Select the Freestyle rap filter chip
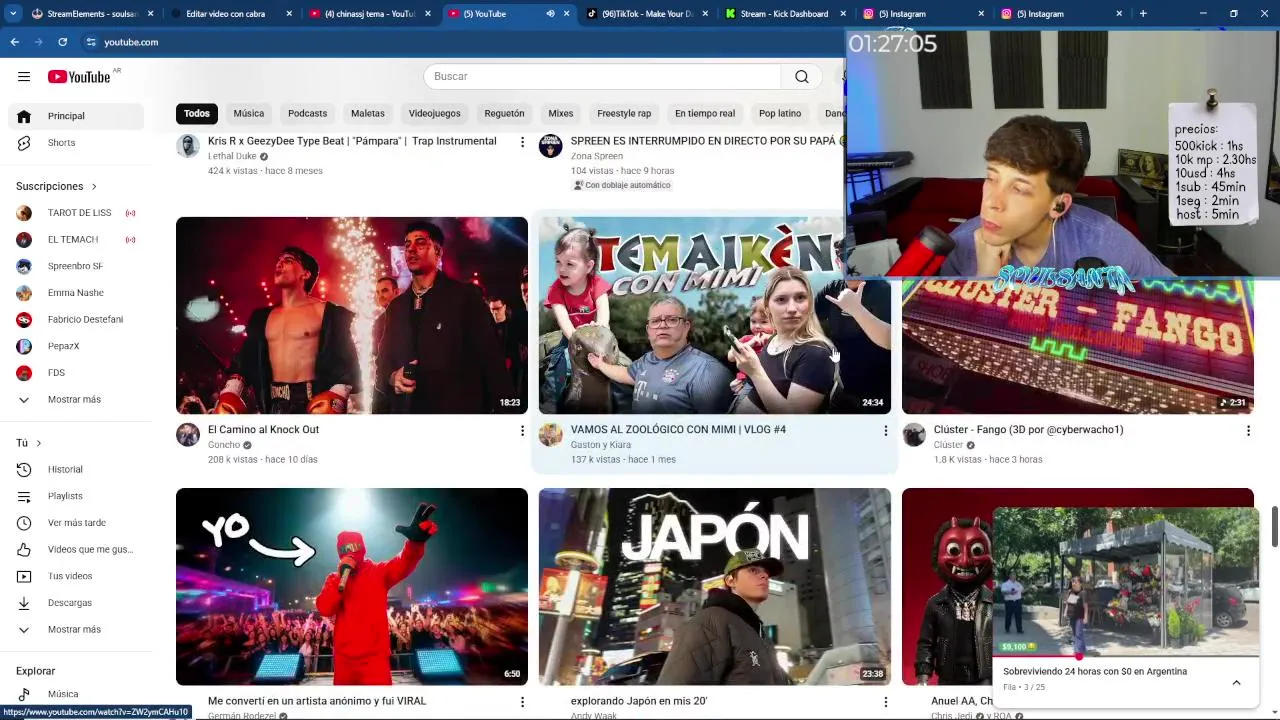The height and width of the screenshot is (720, 1280). (x=624, y=114)
